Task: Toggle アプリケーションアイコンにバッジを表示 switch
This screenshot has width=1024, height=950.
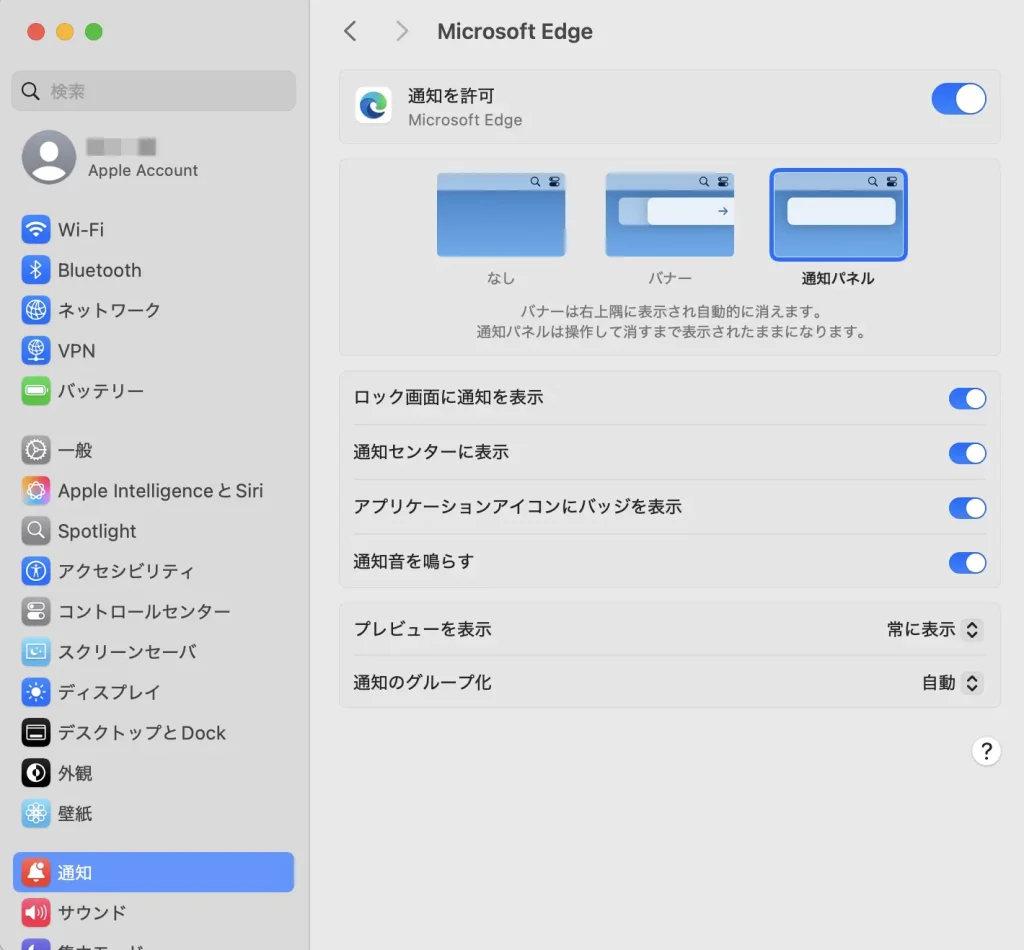Action: point(967,508)
